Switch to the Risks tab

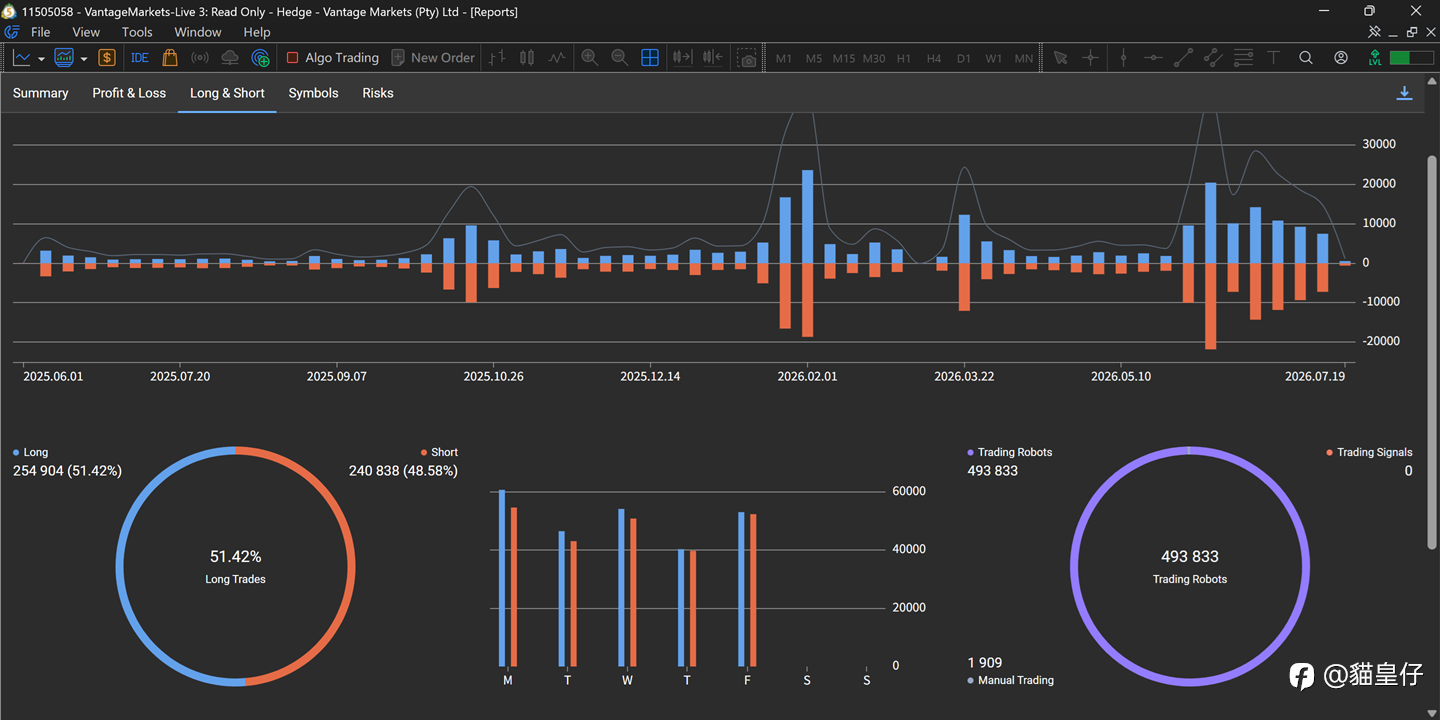coord(378,93)
